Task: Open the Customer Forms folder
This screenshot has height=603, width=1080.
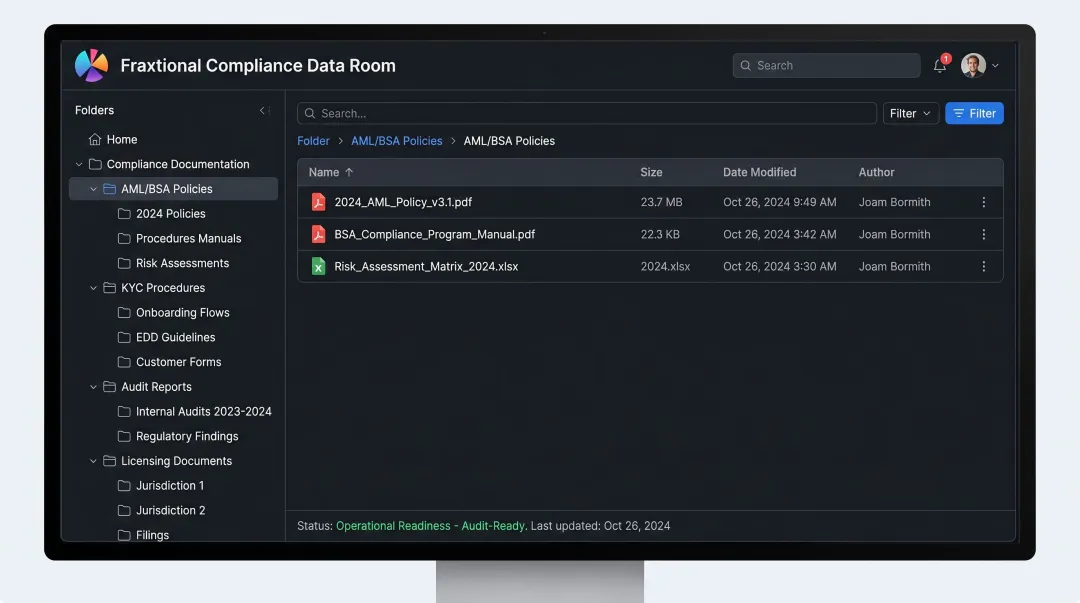Action: pos(178,362)
